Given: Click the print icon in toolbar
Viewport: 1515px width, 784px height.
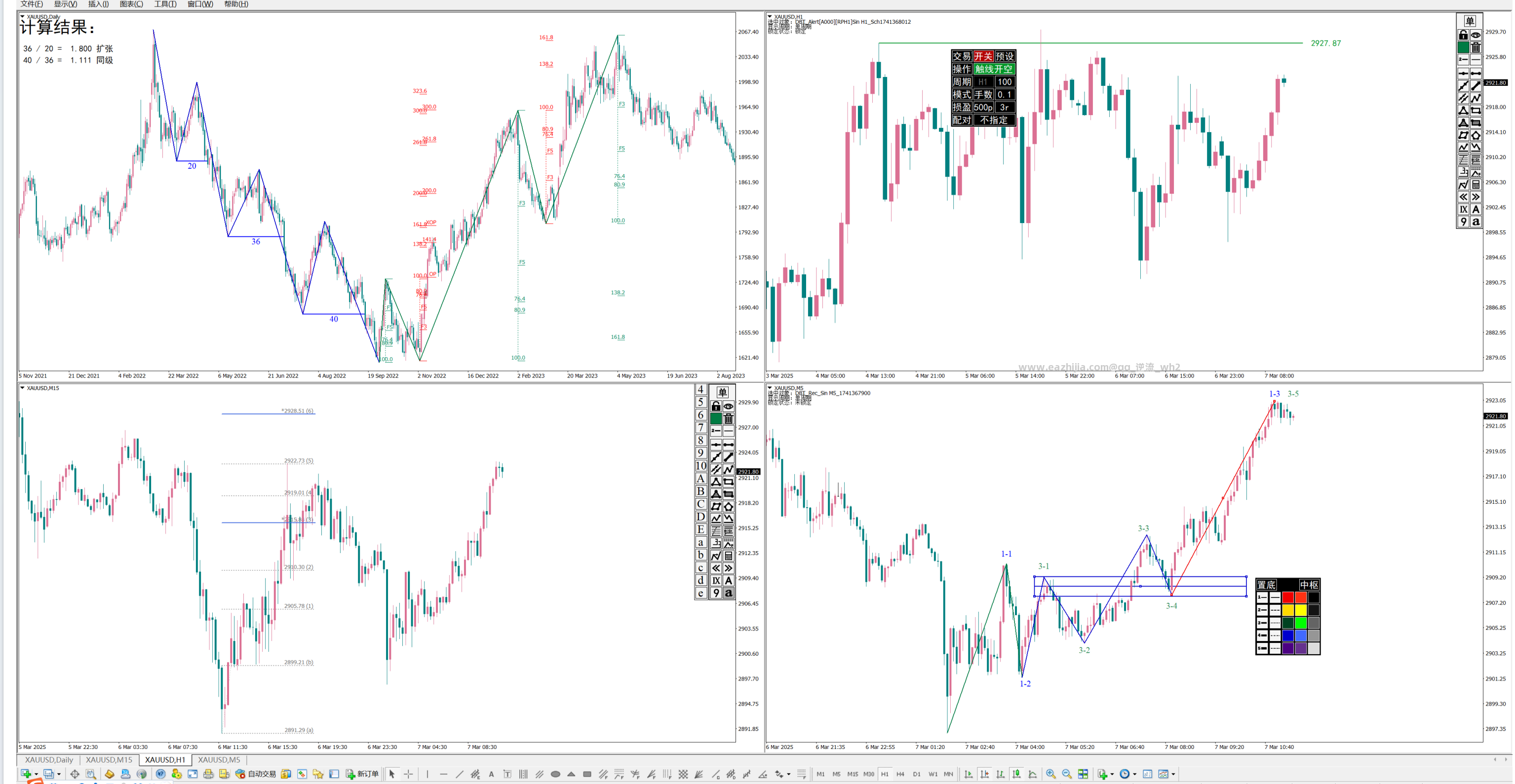Looking at the screenshot, I should coord(208,774).
